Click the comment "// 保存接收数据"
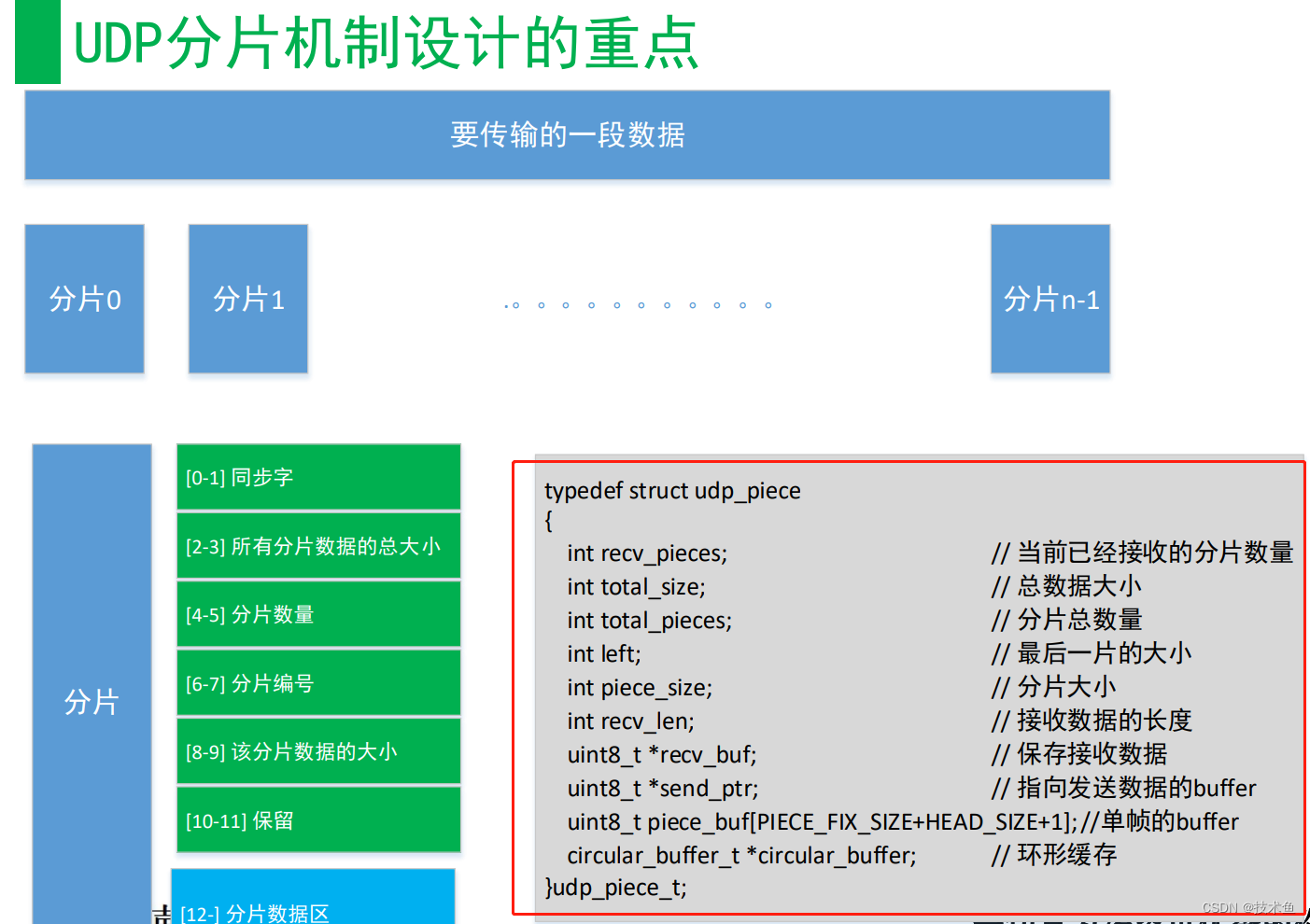1310x924 pixels. point(1078,754)
